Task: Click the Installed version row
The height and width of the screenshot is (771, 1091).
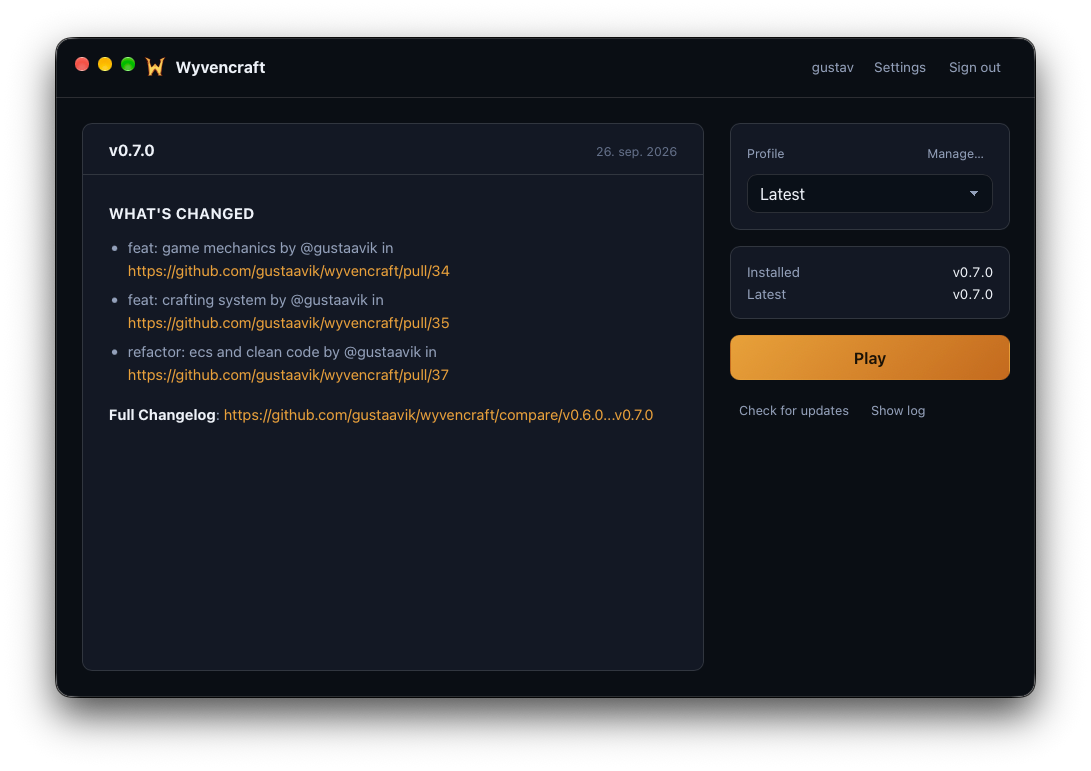Action: (869, 272)
